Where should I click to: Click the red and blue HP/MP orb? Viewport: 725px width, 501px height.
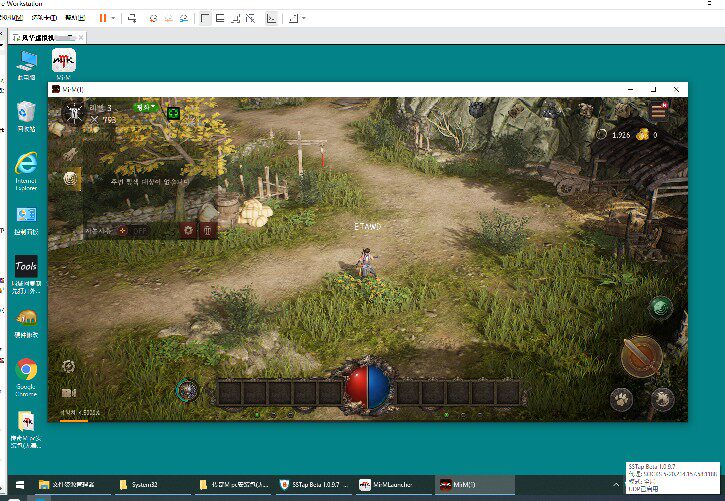[x=368, y=387]
